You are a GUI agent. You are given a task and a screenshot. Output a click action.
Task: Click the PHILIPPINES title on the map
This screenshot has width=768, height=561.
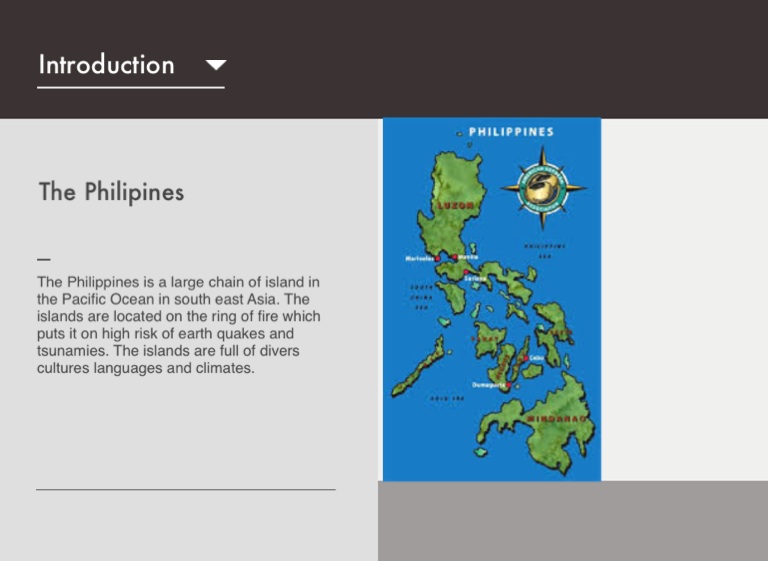click(511, 131)
